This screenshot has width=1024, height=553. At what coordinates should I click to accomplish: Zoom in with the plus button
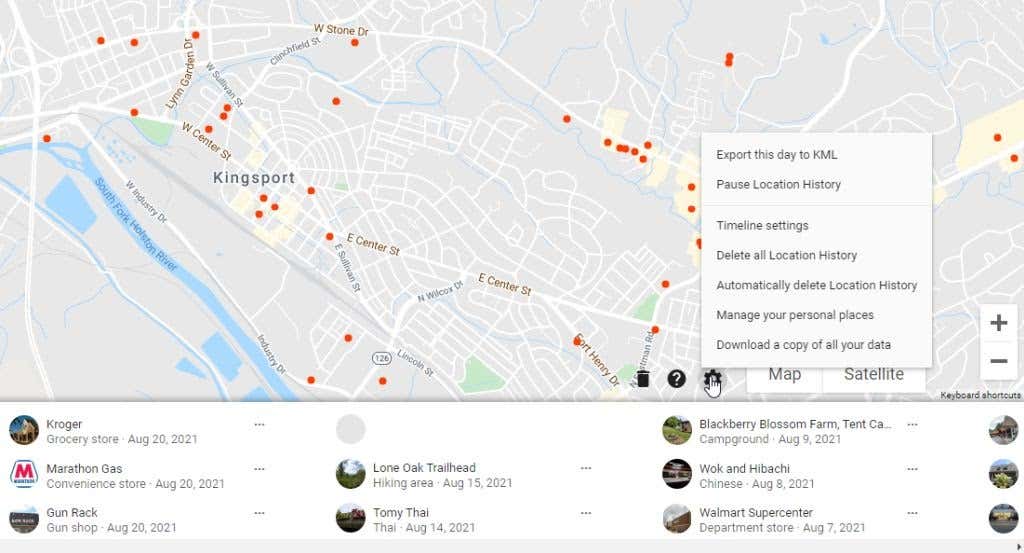tap(998, 323)
